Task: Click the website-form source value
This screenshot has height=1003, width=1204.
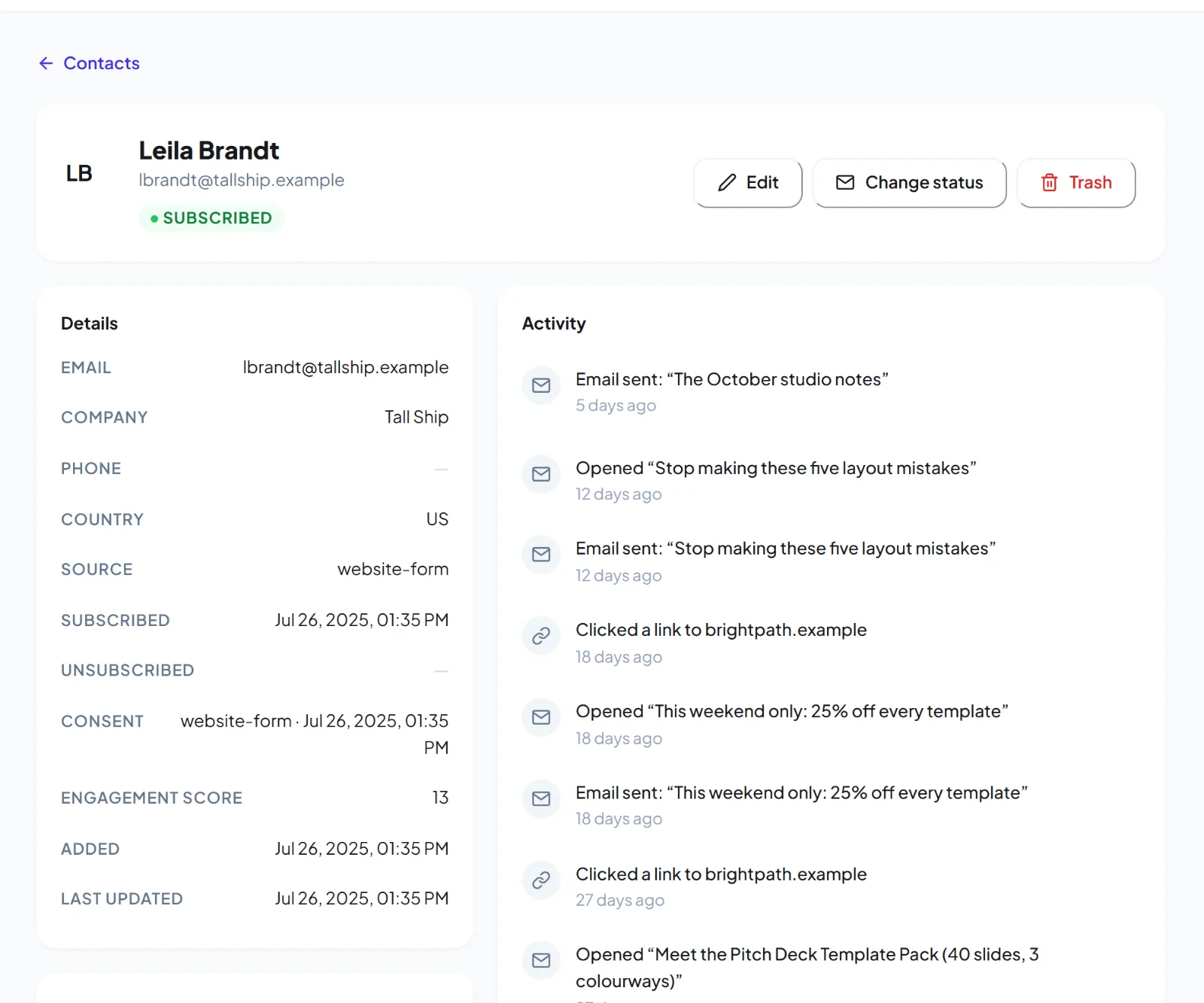Action: (x=393, y=570)
